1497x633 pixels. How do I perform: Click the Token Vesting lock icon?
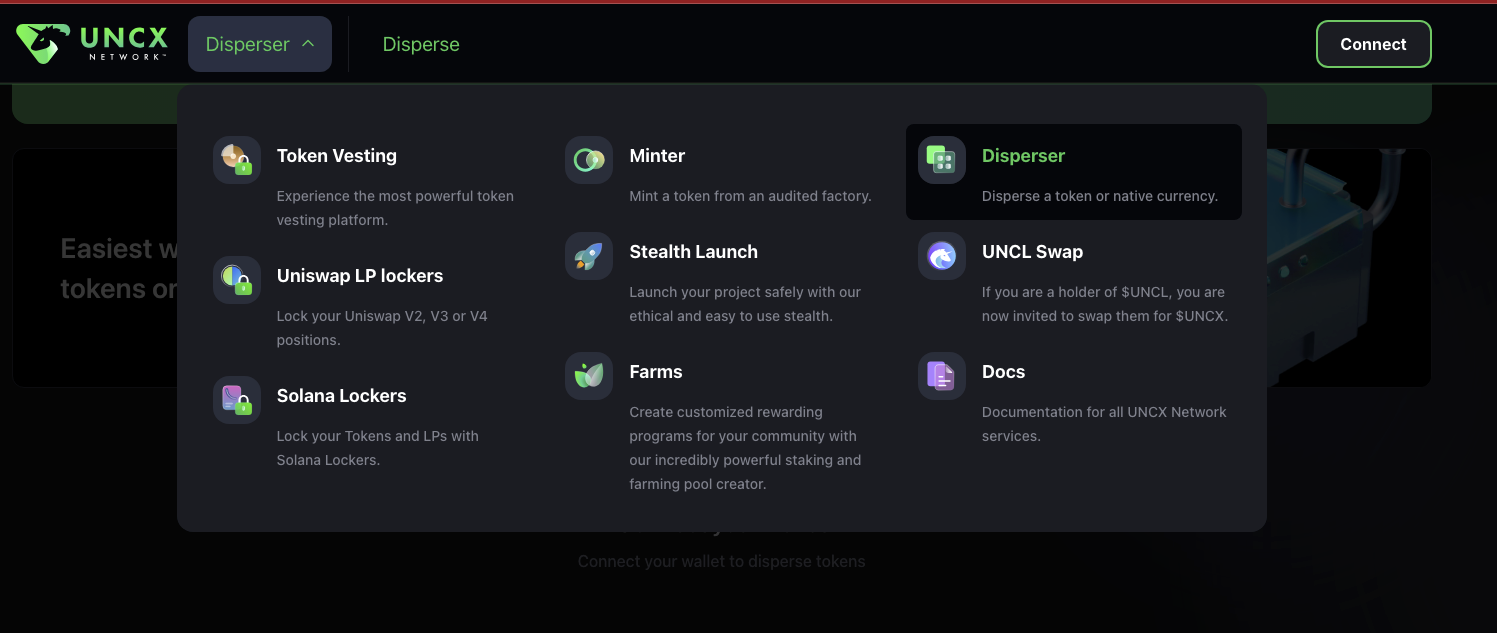237,160
